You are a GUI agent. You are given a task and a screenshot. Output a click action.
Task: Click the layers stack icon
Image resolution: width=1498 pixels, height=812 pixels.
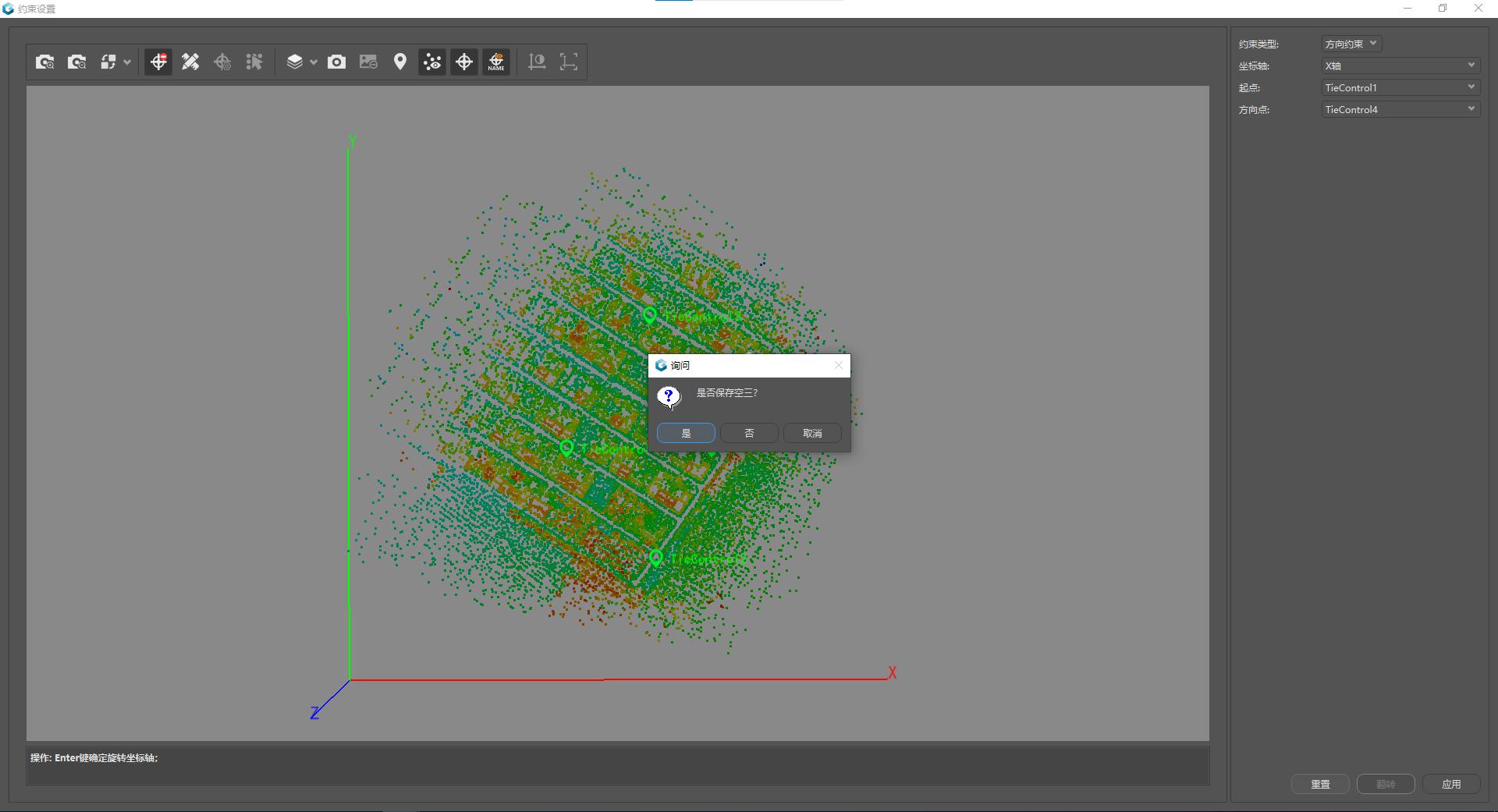pyautogui.click(x=294, y=62)
